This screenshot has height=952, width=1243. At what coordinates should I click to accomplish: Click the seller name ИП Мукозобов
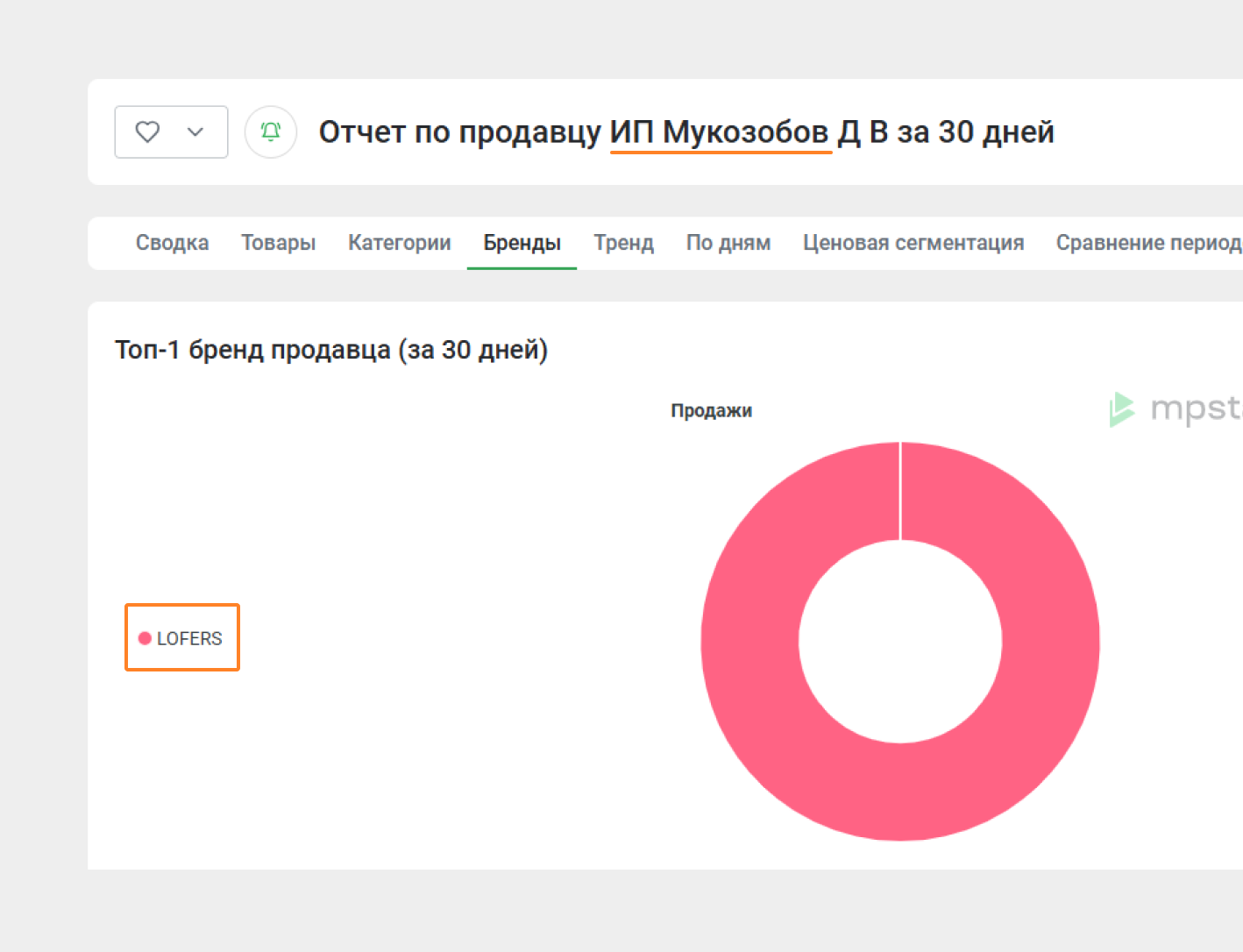720,131
